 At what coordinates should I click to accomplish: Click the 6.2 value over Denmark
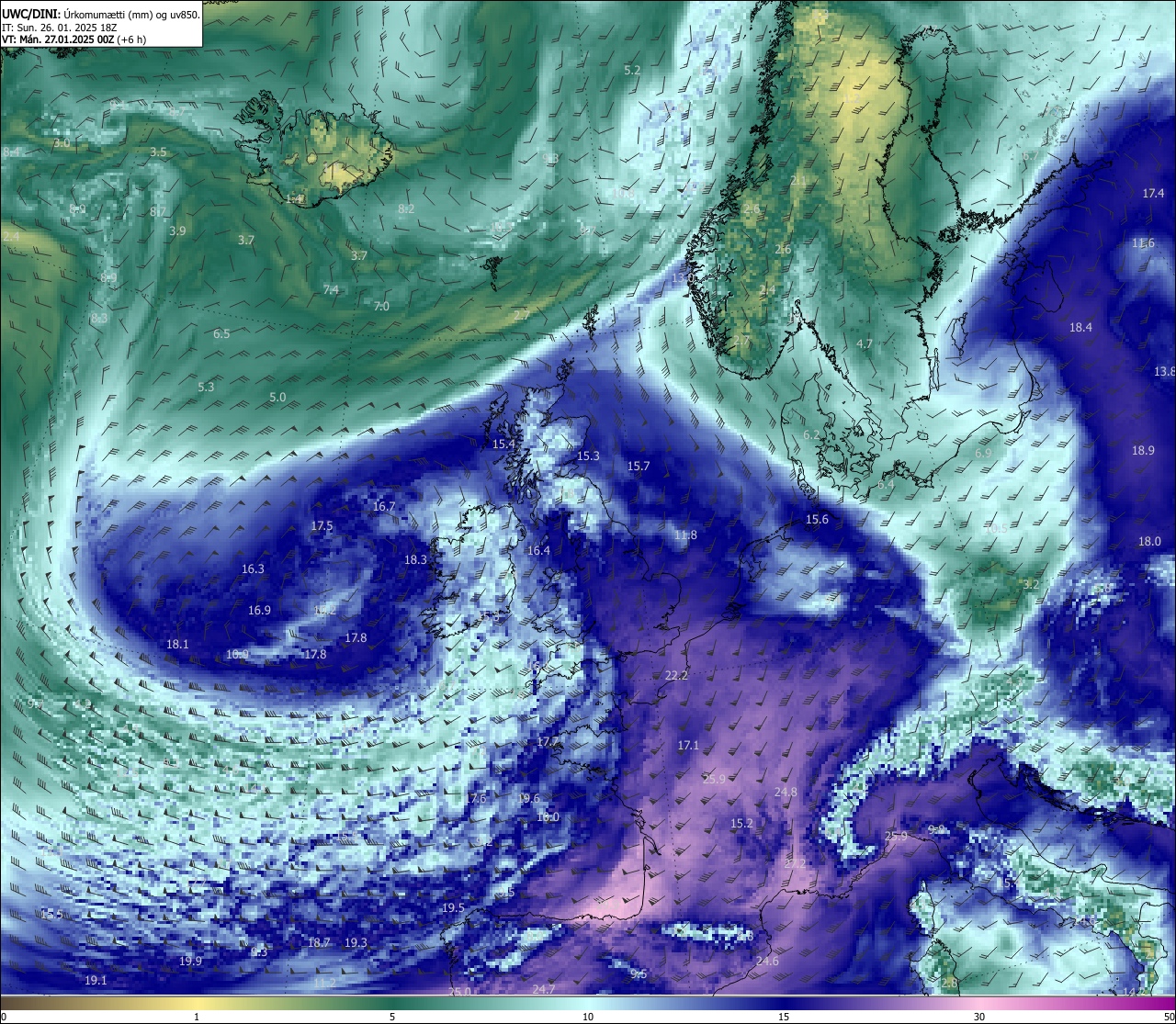point(811,434)
